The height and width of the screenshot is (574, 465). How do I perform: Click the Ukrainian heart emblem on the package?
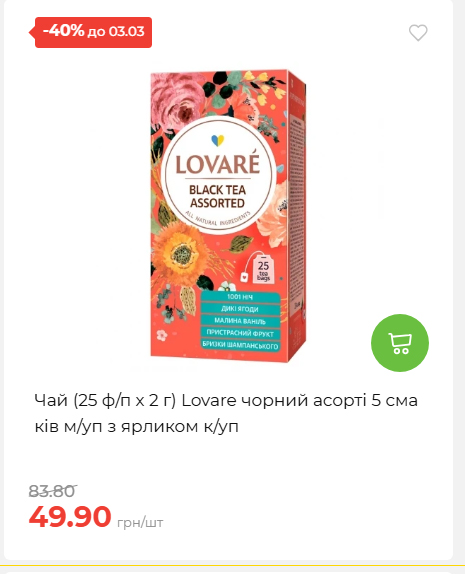click(217, 140)
